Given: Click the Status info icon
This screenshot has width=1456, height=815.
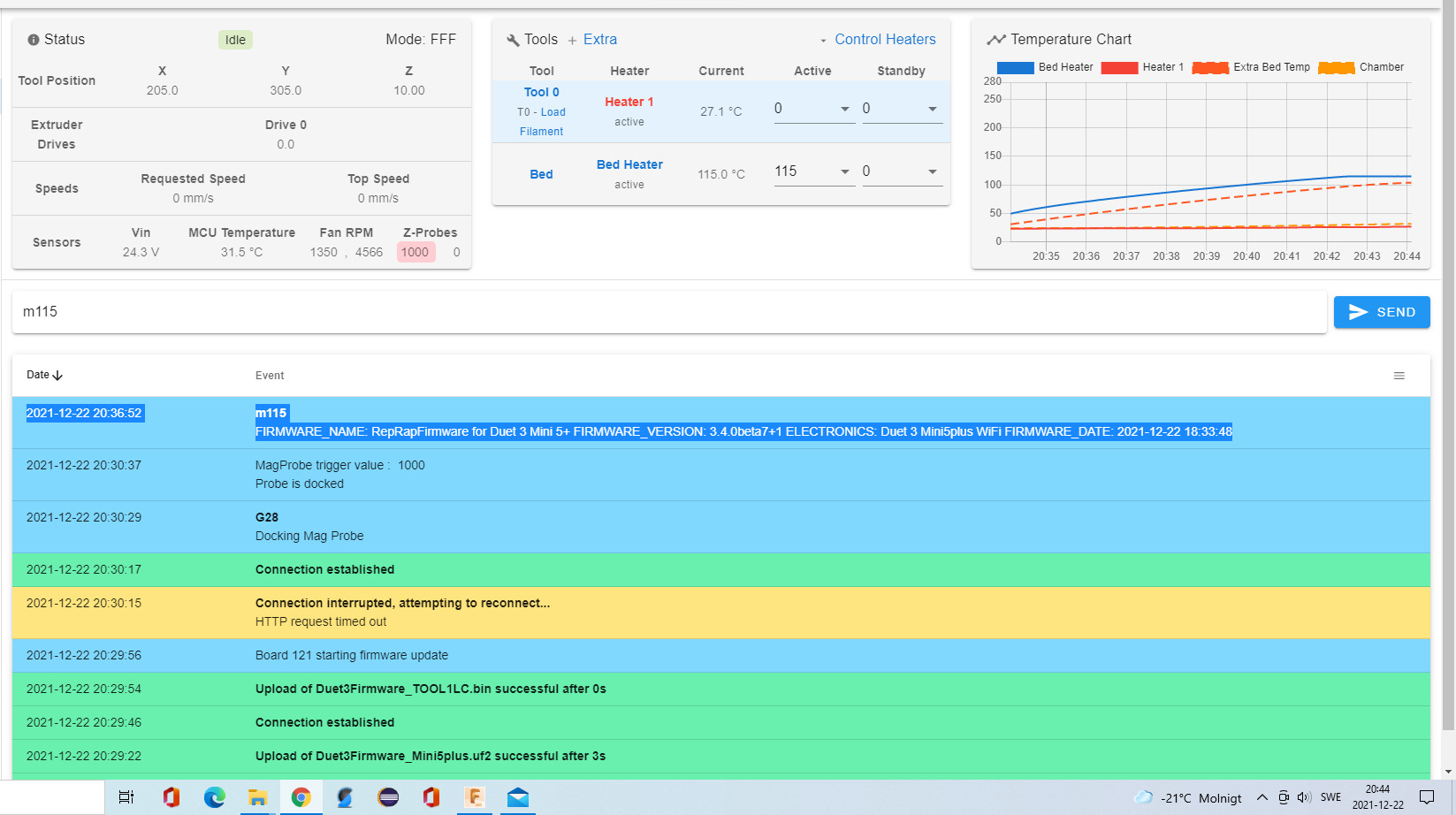Looking at the screenshot, I should click(x=34, y=40).
